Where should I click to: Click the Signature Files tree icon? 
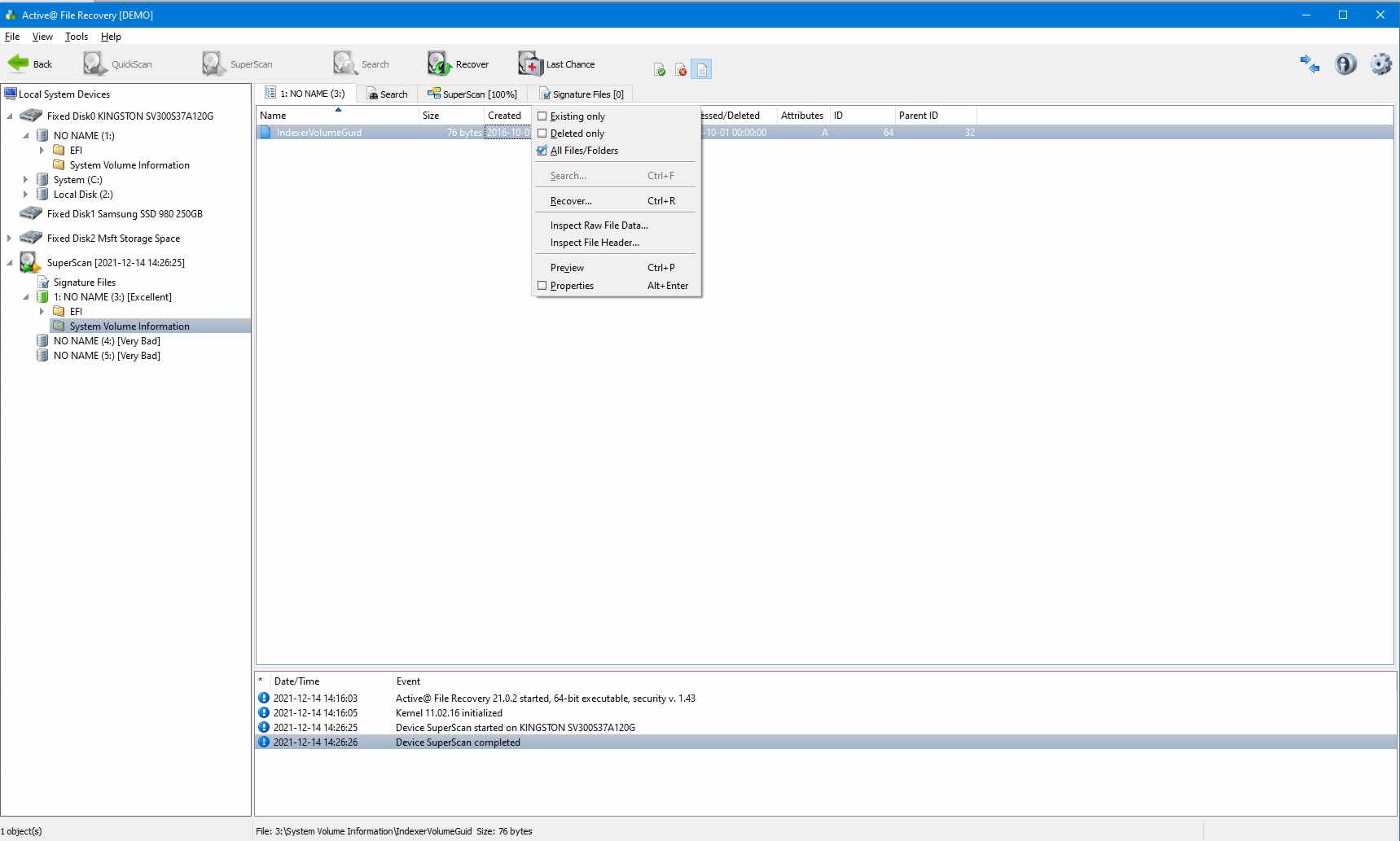click(43, 282)
